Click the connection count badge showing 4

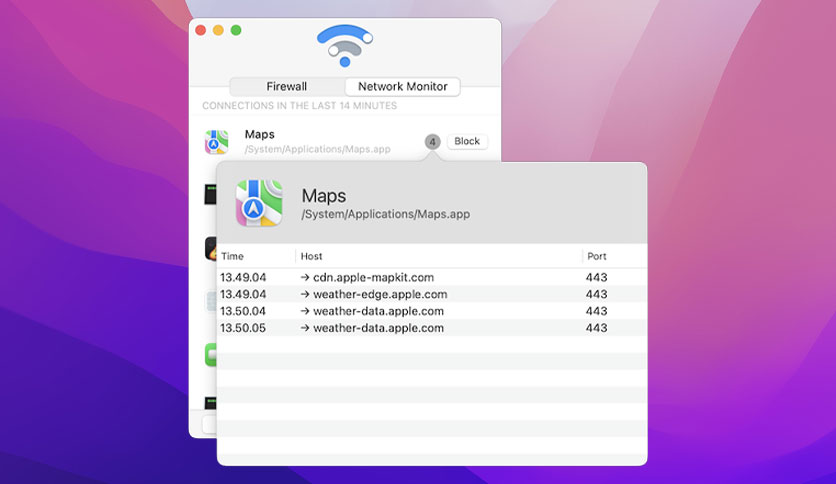point(432,142)
